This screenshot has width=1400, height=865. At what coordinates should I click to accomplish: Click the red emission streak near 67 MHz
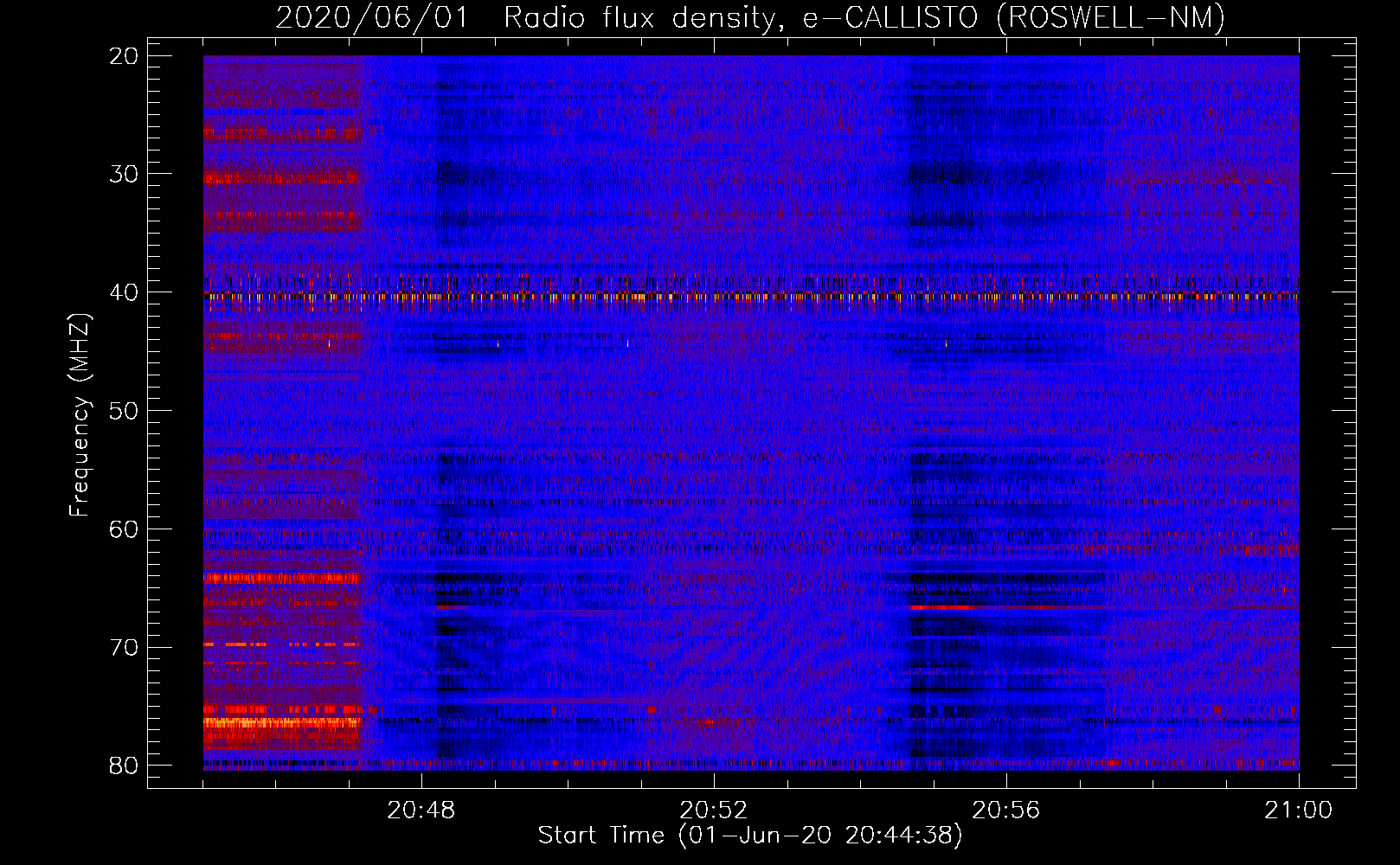[x=943, y=608]
